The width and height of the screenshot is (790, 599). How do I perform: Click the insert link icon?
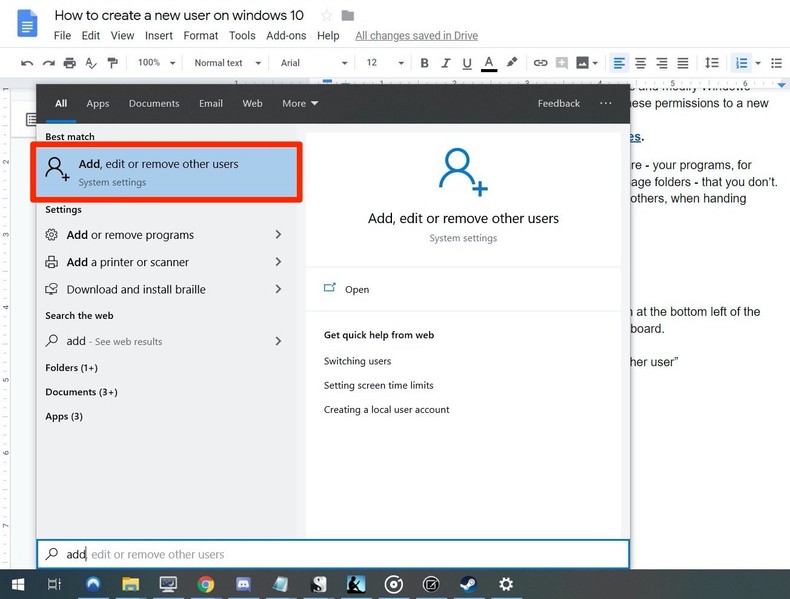tap(540, 63)
